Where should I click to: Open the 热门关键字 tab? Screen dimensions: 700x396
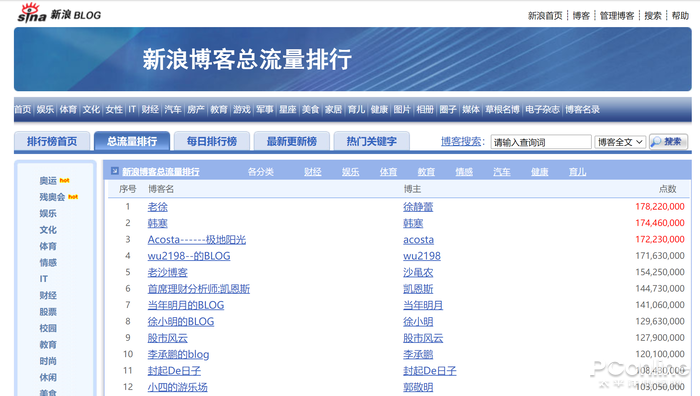pos(371,142)
